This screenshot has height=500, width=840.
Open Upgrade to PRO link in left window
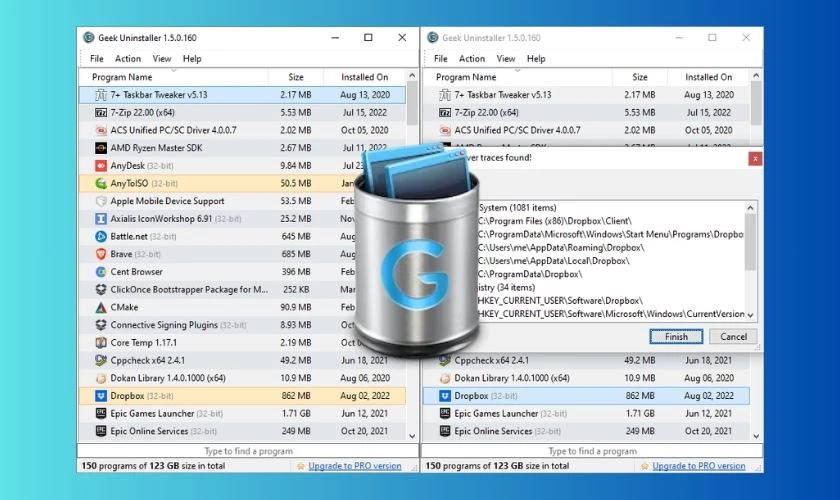[x=355, y=466]
